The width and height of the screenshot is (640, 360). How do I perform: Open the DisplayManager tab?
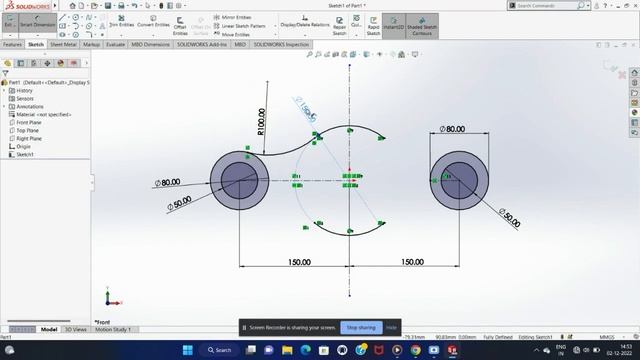pyautogui.click(x=60, y=63)
